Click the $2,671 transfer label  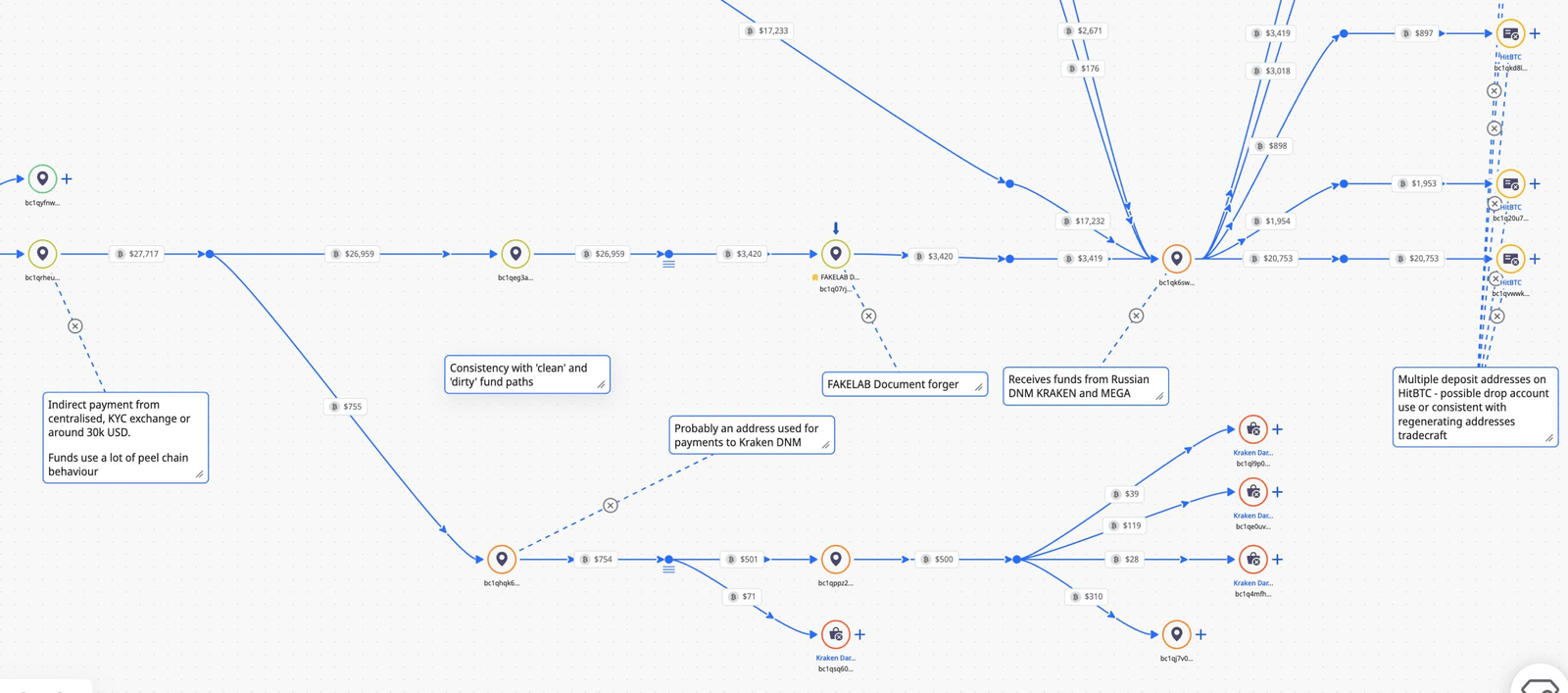(x=1083, y=30)
